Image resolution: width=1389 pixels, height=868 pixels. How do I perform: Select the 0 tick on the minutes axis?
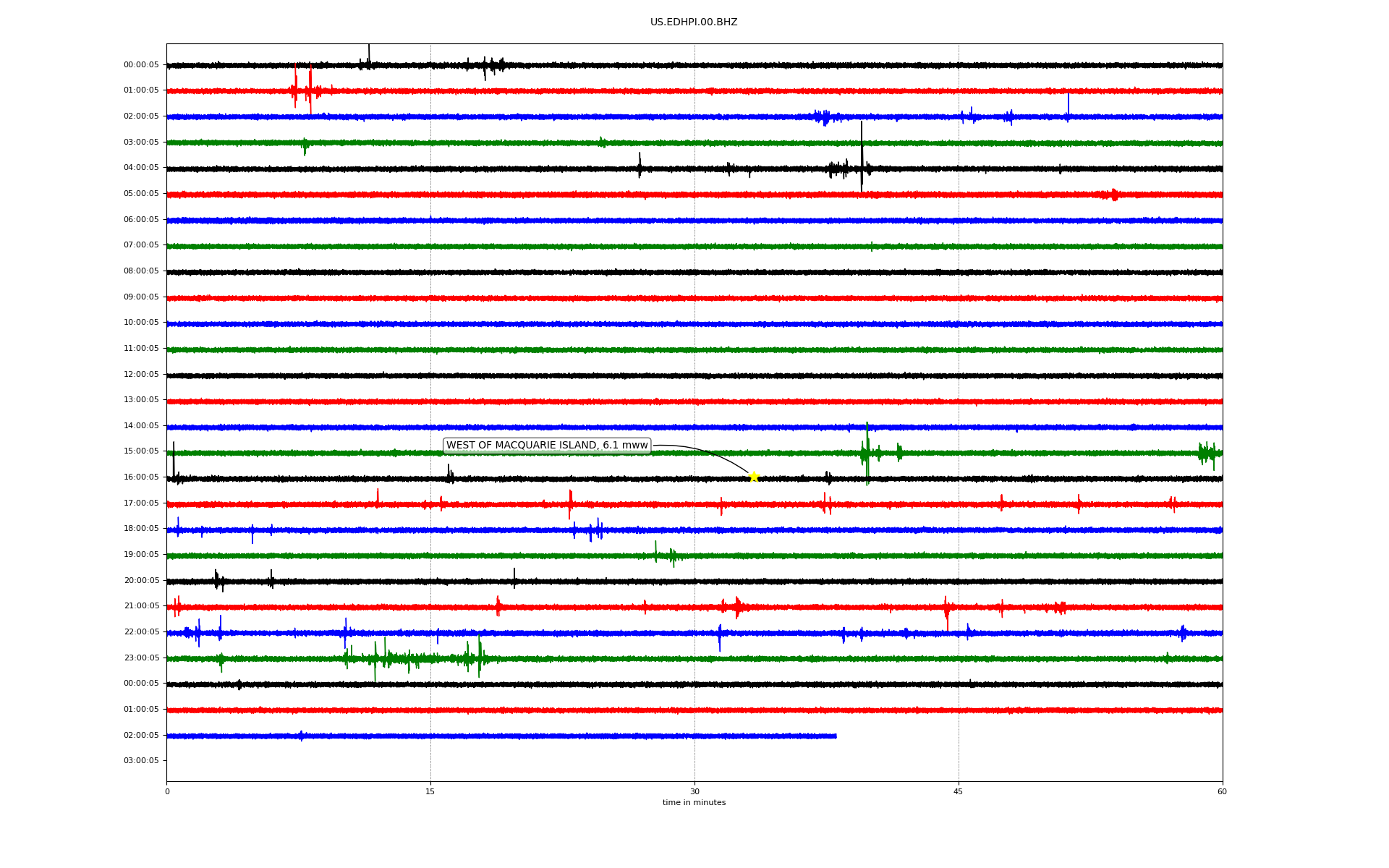pos(167,792)
